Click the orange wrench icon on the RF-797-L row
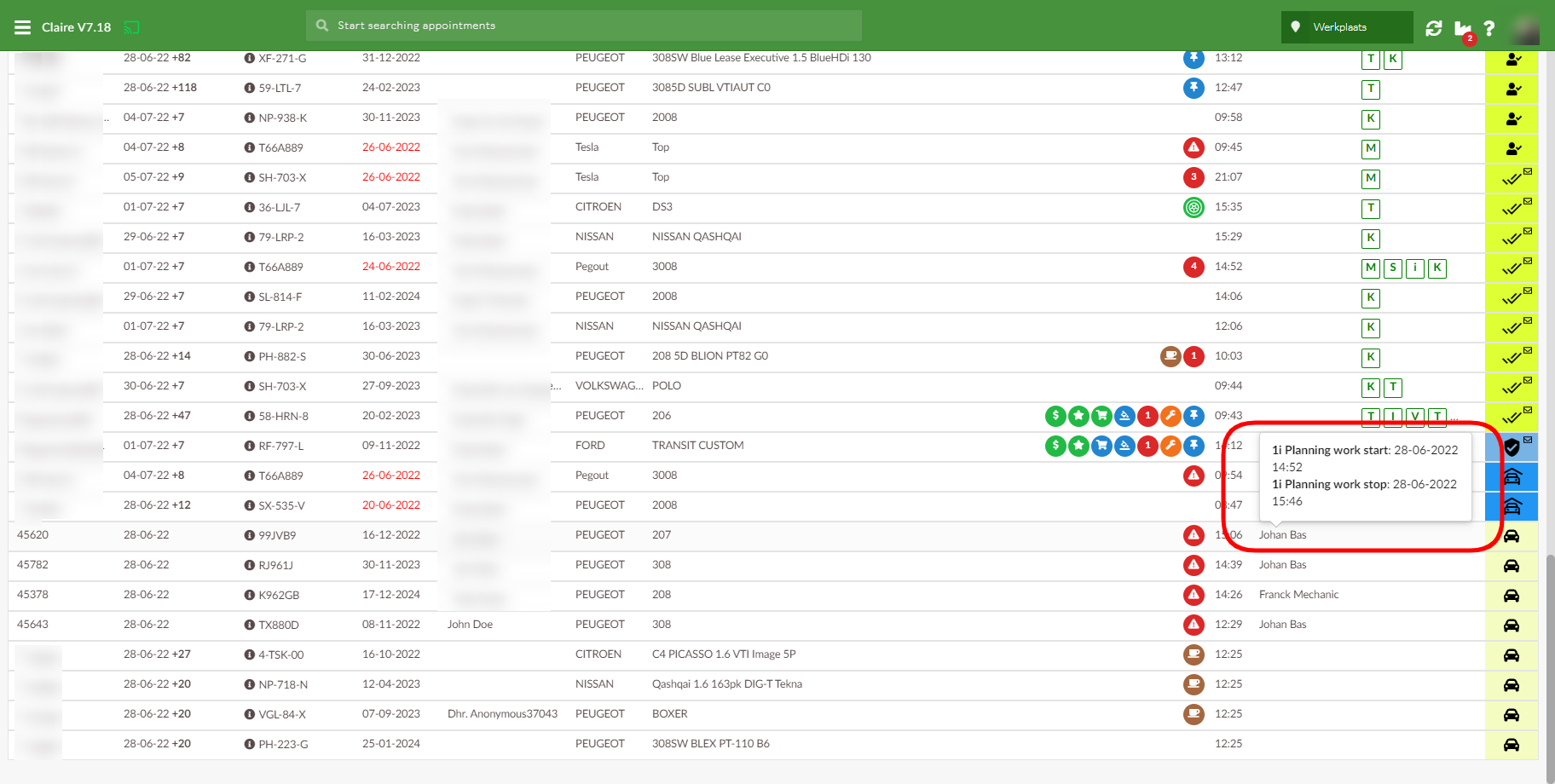 tap(1171, 446)
